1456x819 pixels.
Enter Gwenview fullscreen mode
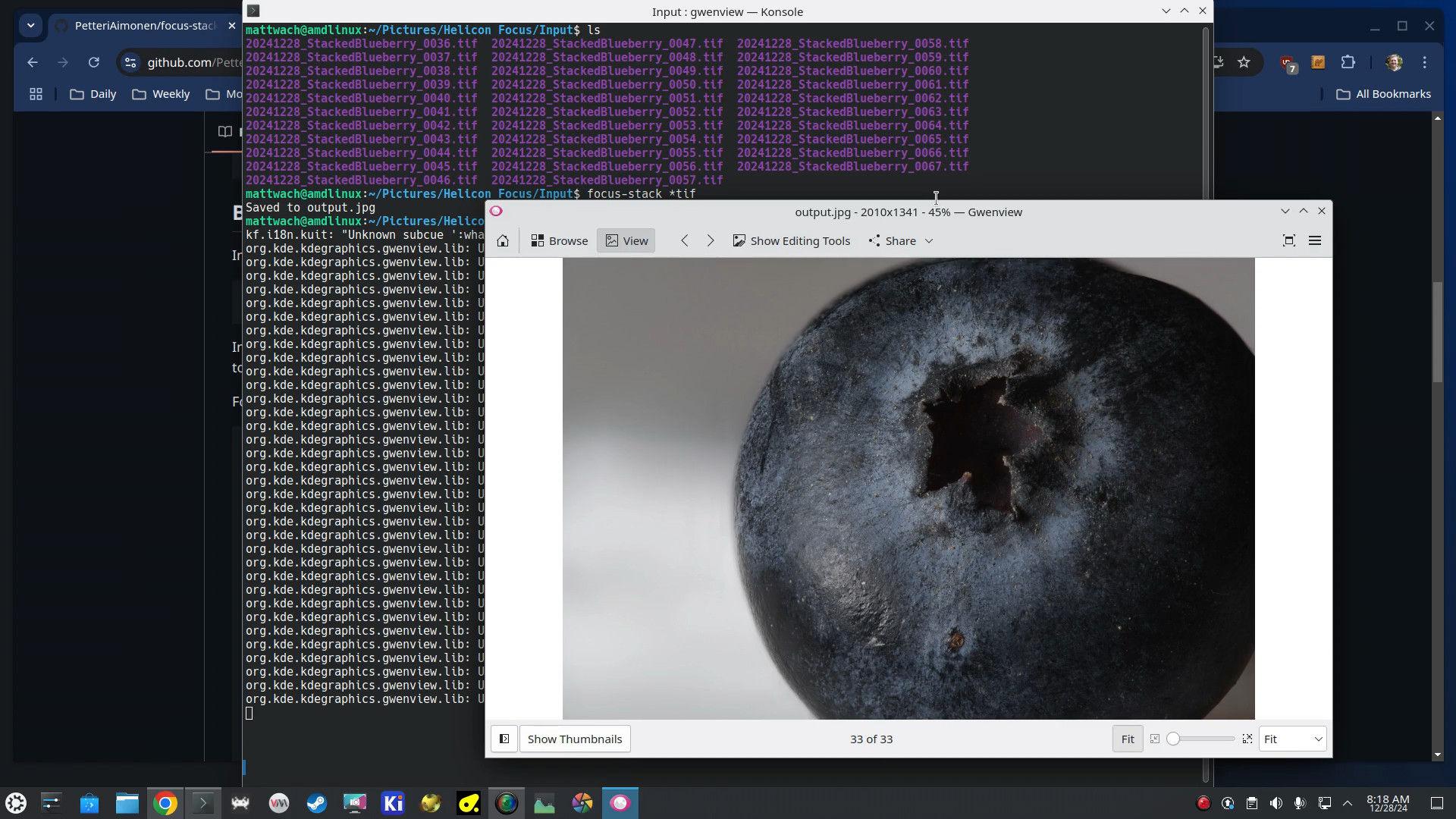pyautogui.click(x=1288, y=241)
